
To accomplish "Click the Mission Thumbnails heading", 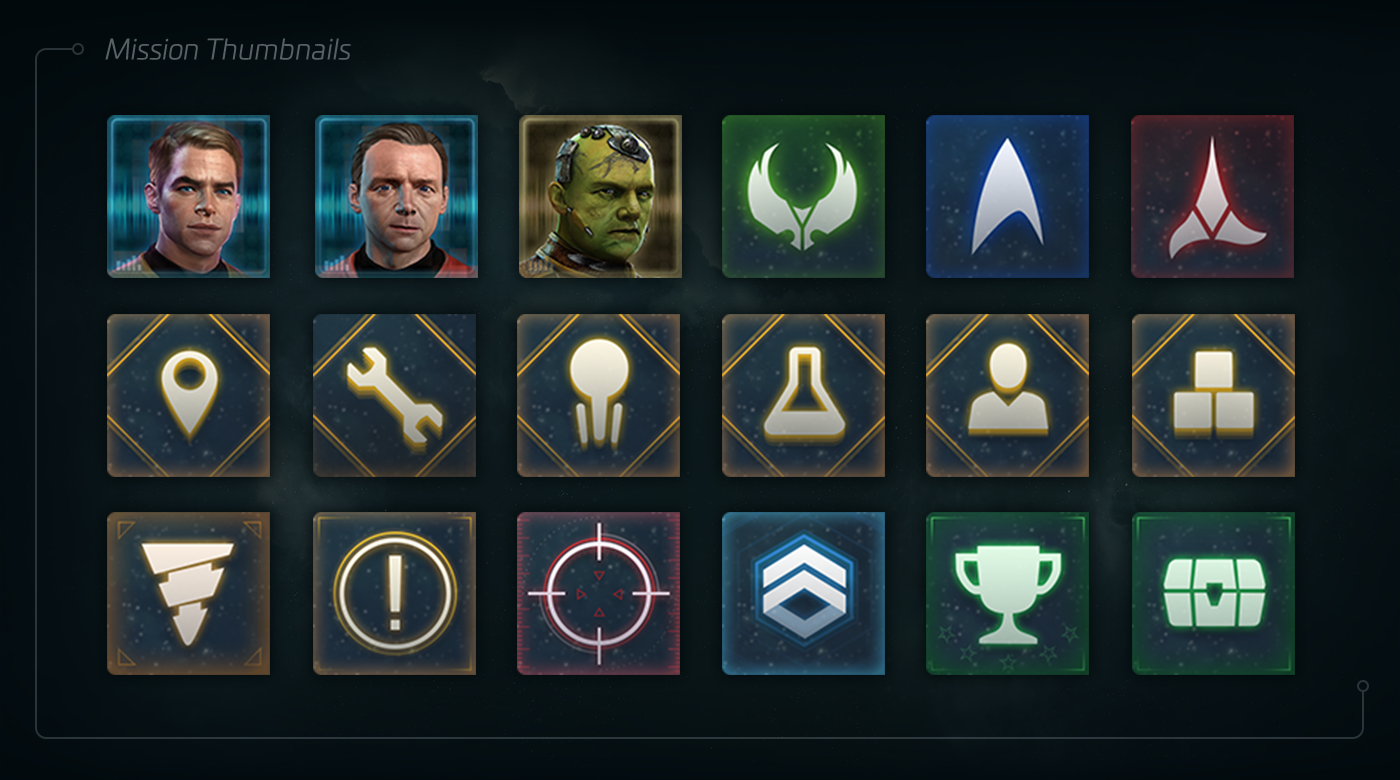I will click(x=228, y=50).
